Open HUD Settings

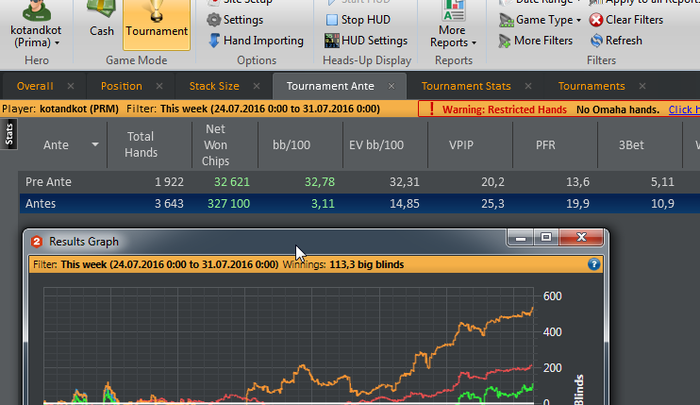pyautogui.click(x=366, y=41)
